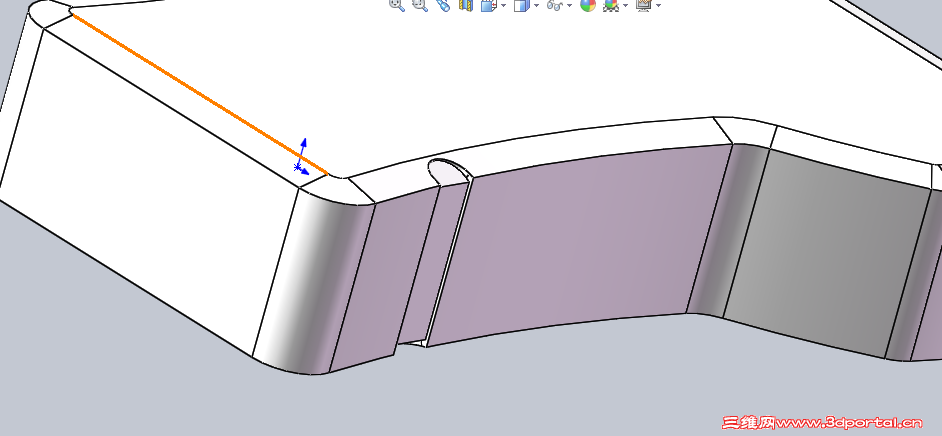The height and width of the screenshot is (436, 942).
Task: Click the View Orientation icon
Action: (488, 5)
